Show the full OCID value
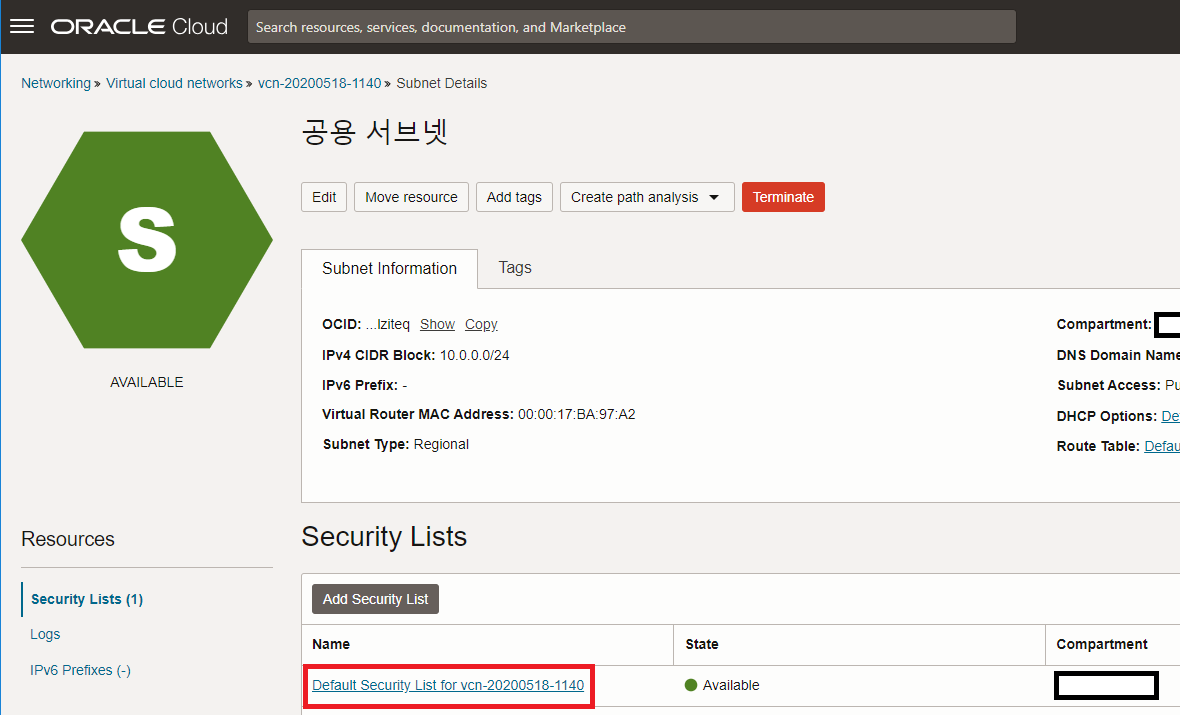 tap(437, 324)
